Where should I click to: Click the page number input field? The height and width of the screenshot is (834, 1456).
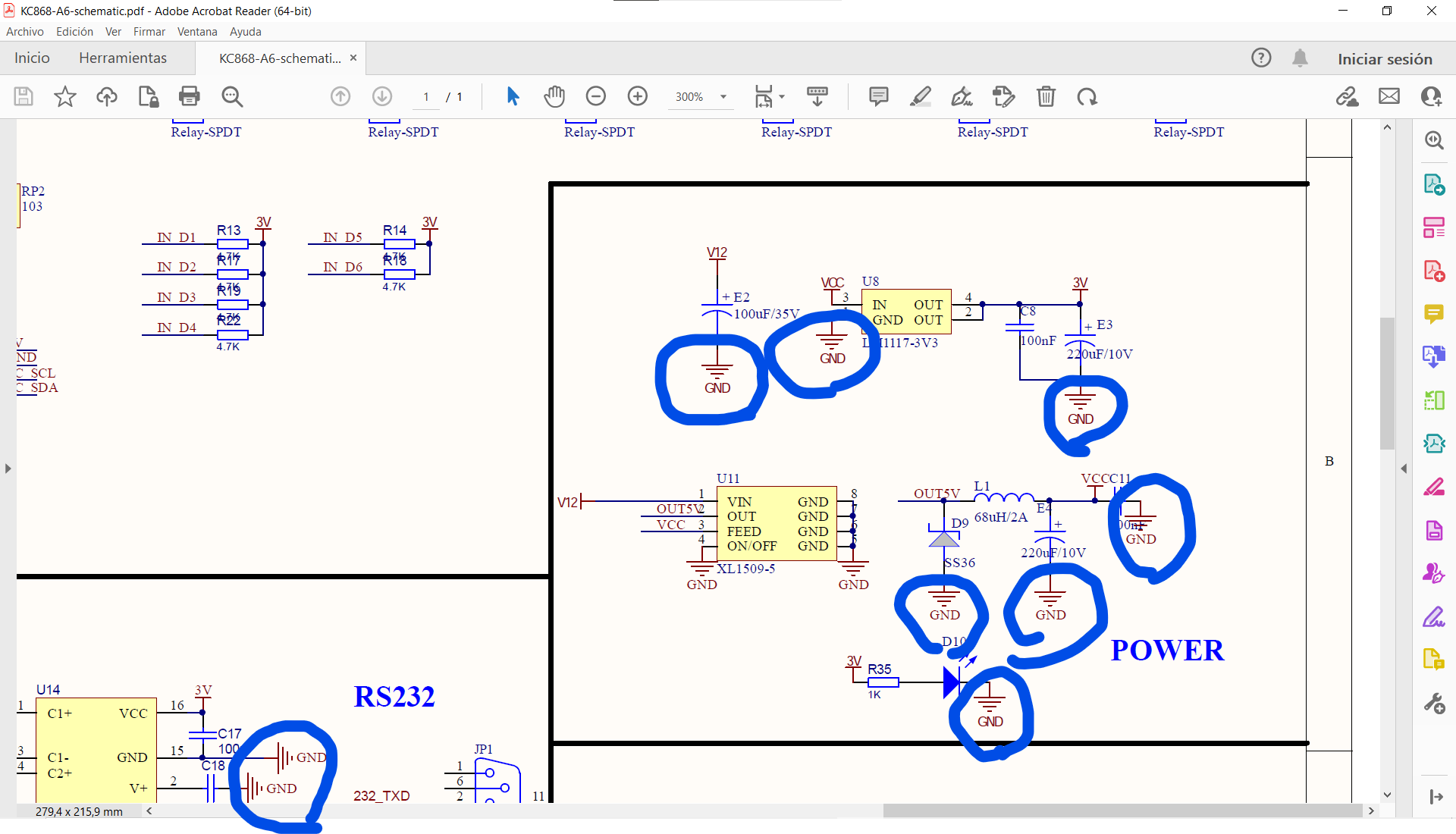(x=426, y=97)
